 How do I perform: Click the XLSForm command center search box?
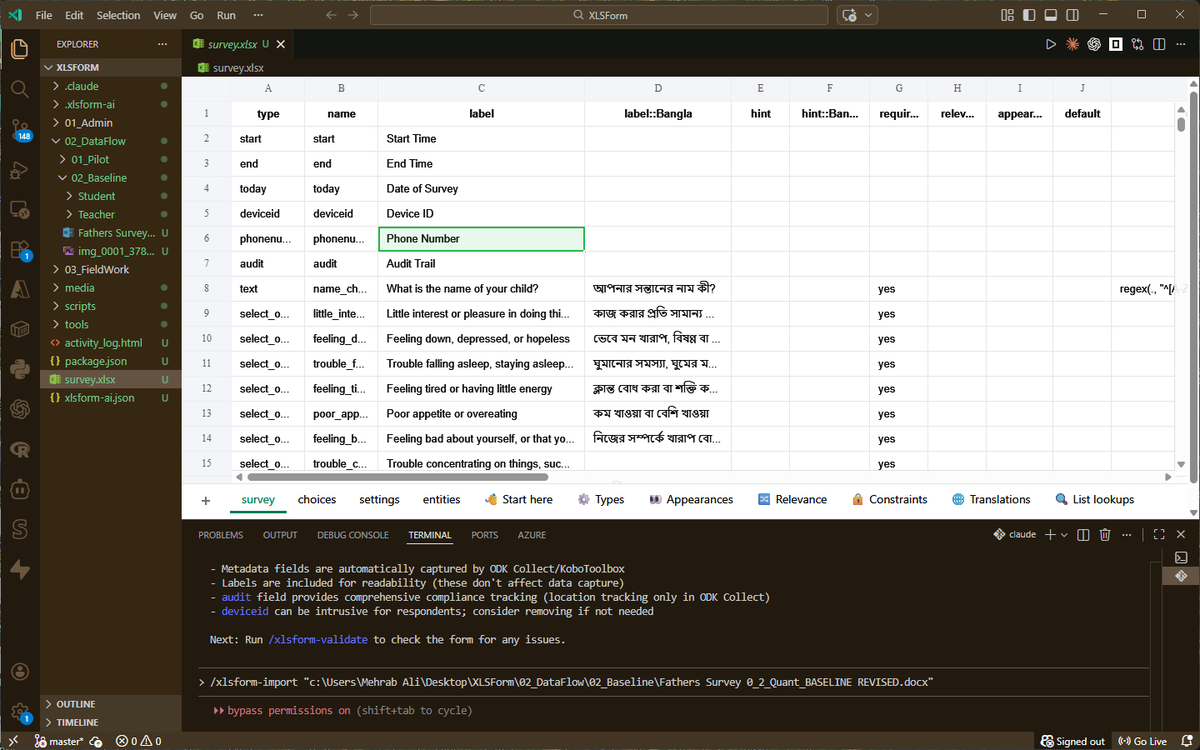[x=600, y=15]
